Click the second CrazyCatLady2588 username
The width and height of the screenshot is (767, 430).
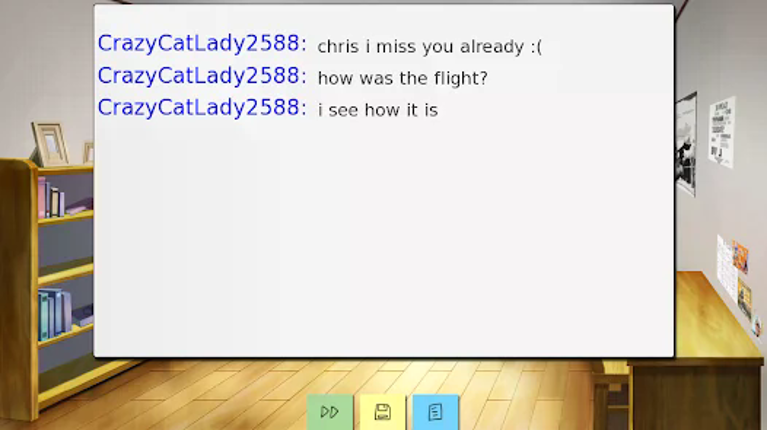[x=202, y=76]
